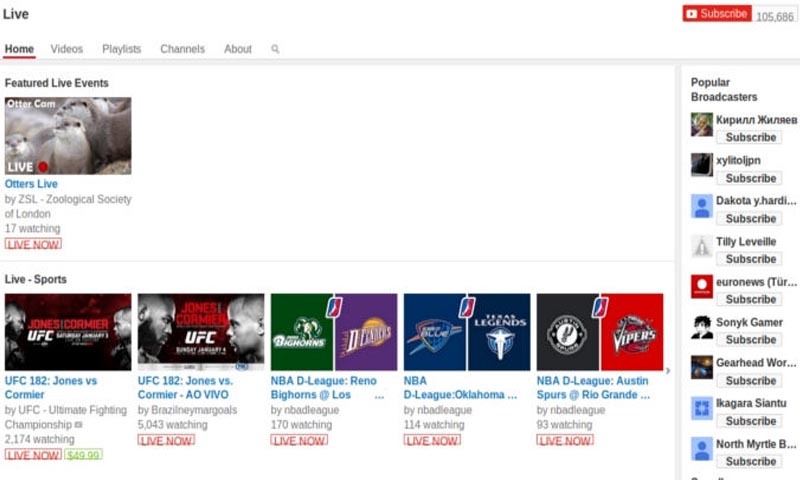Click Ikagara Siantu's avatar icon
The width and height of the screenshot is (800, 480).
coord(702,409)
